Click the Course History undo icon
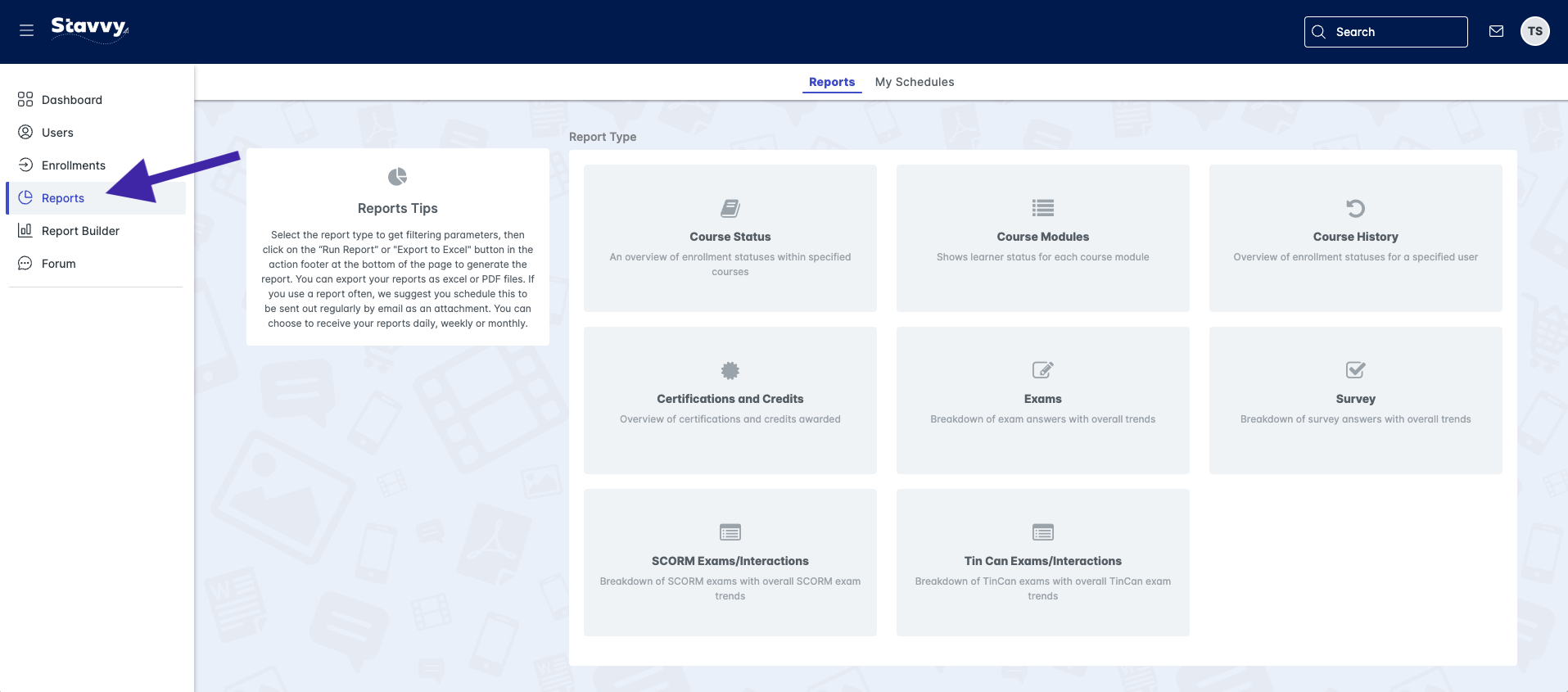Image resolution: width=1568 pixels, height=692 pixels. (x=1356, y=208)
